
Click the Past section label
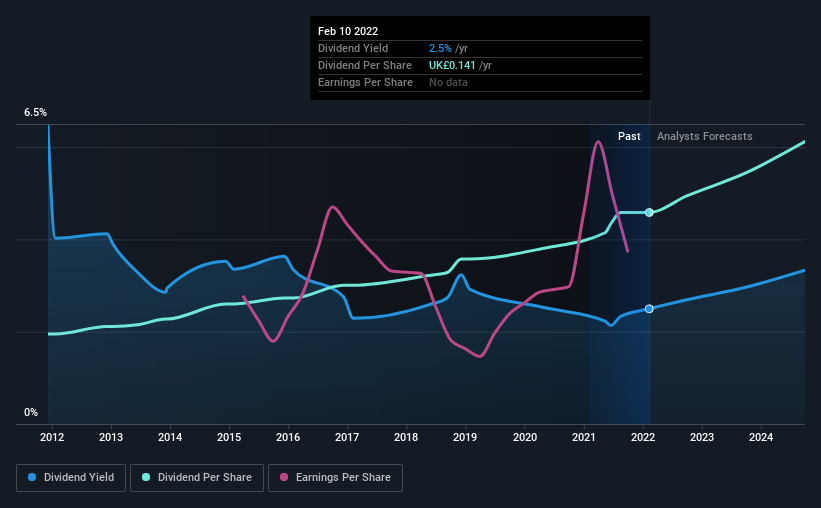tap(629, 136)
